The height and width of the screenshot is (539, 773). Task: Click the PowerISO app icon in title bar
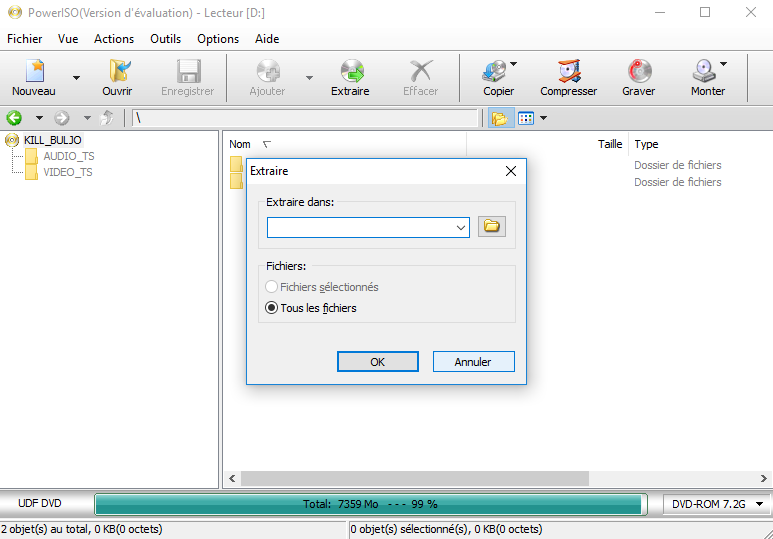click(x=15, y=12)
